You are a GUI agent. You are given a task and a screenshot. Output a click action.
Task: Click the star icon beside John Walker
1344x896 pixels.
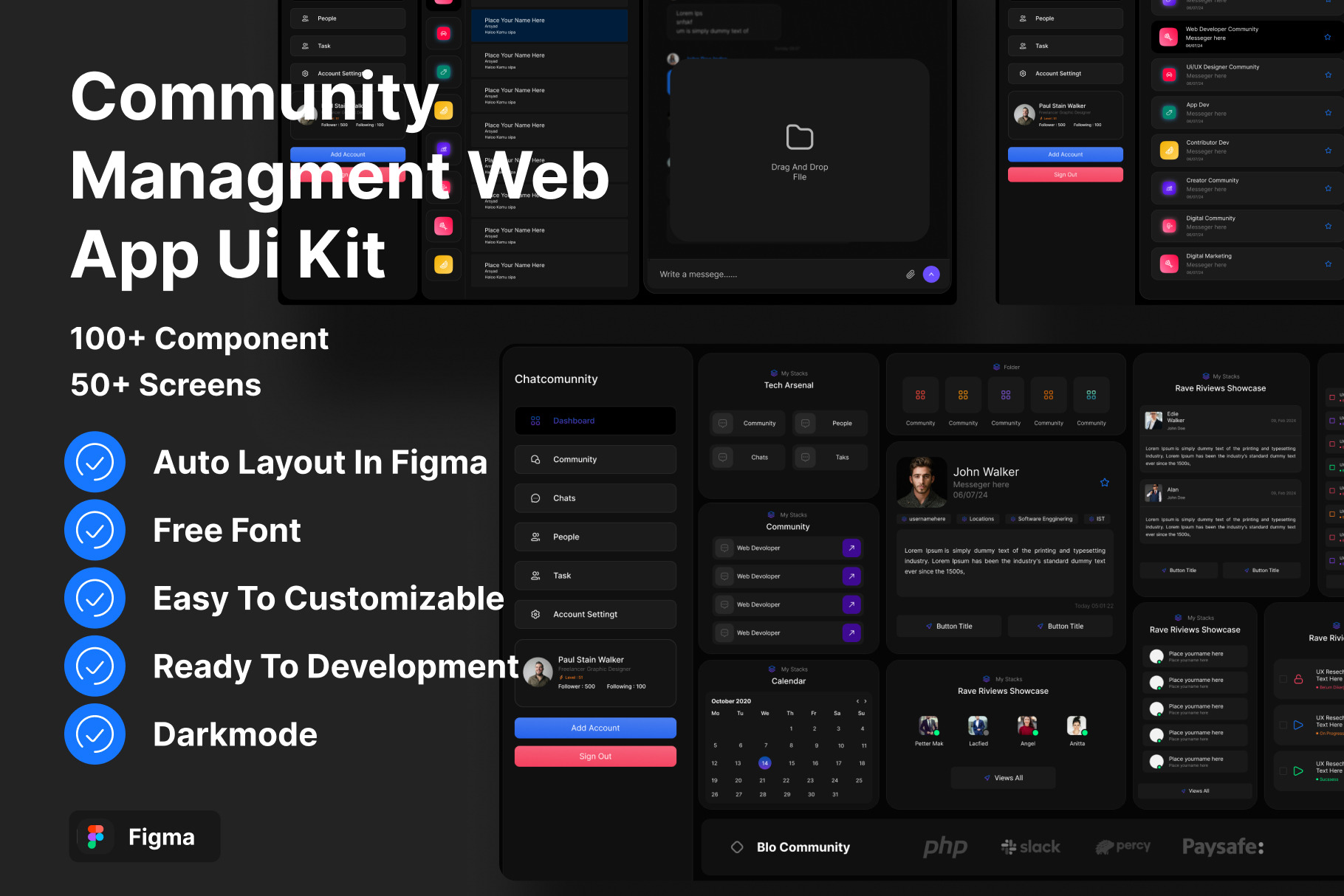point(1104,483)
